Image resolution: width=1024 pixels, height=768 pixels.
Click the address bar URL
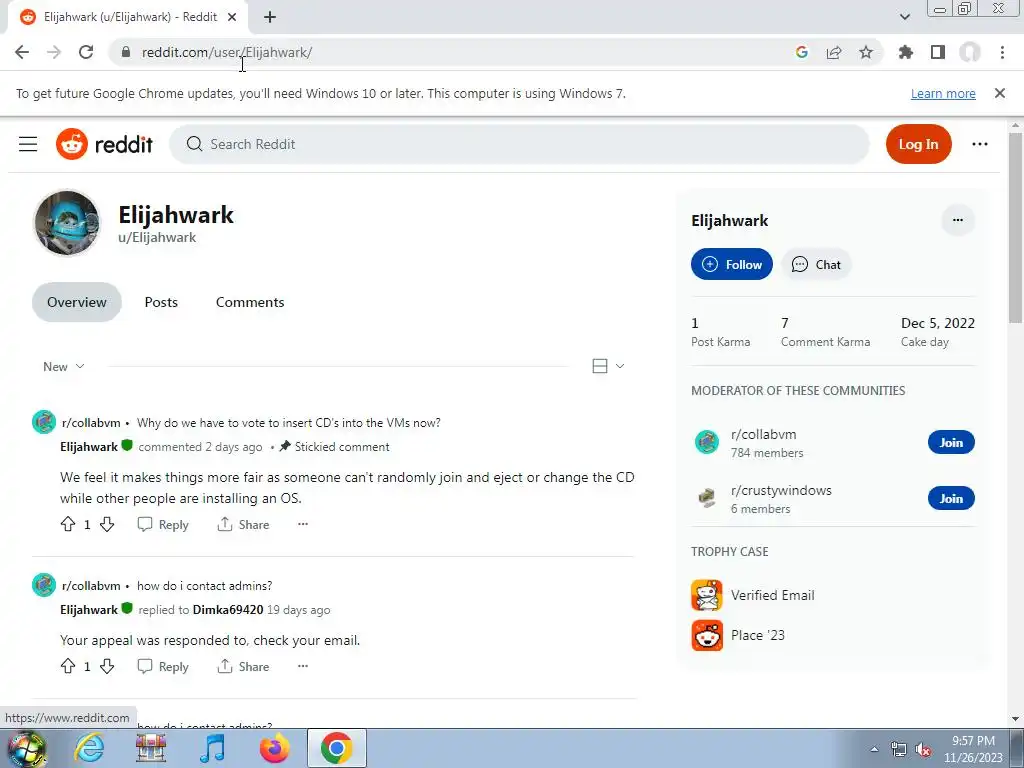pos(227,52)
